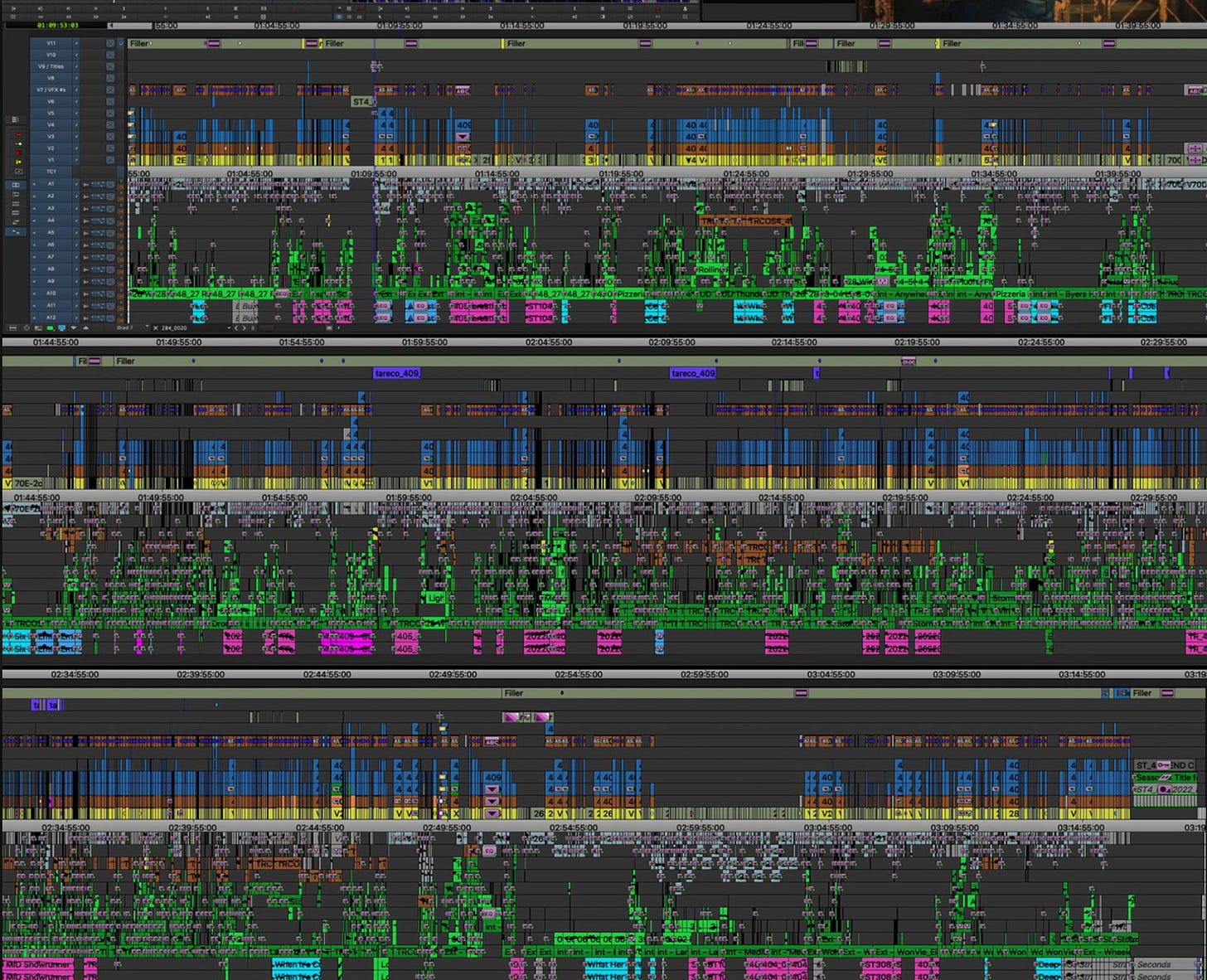1207x980 pixels.
Task: Click the Step In down-arrow icon
Action: [x=74, y=327]
